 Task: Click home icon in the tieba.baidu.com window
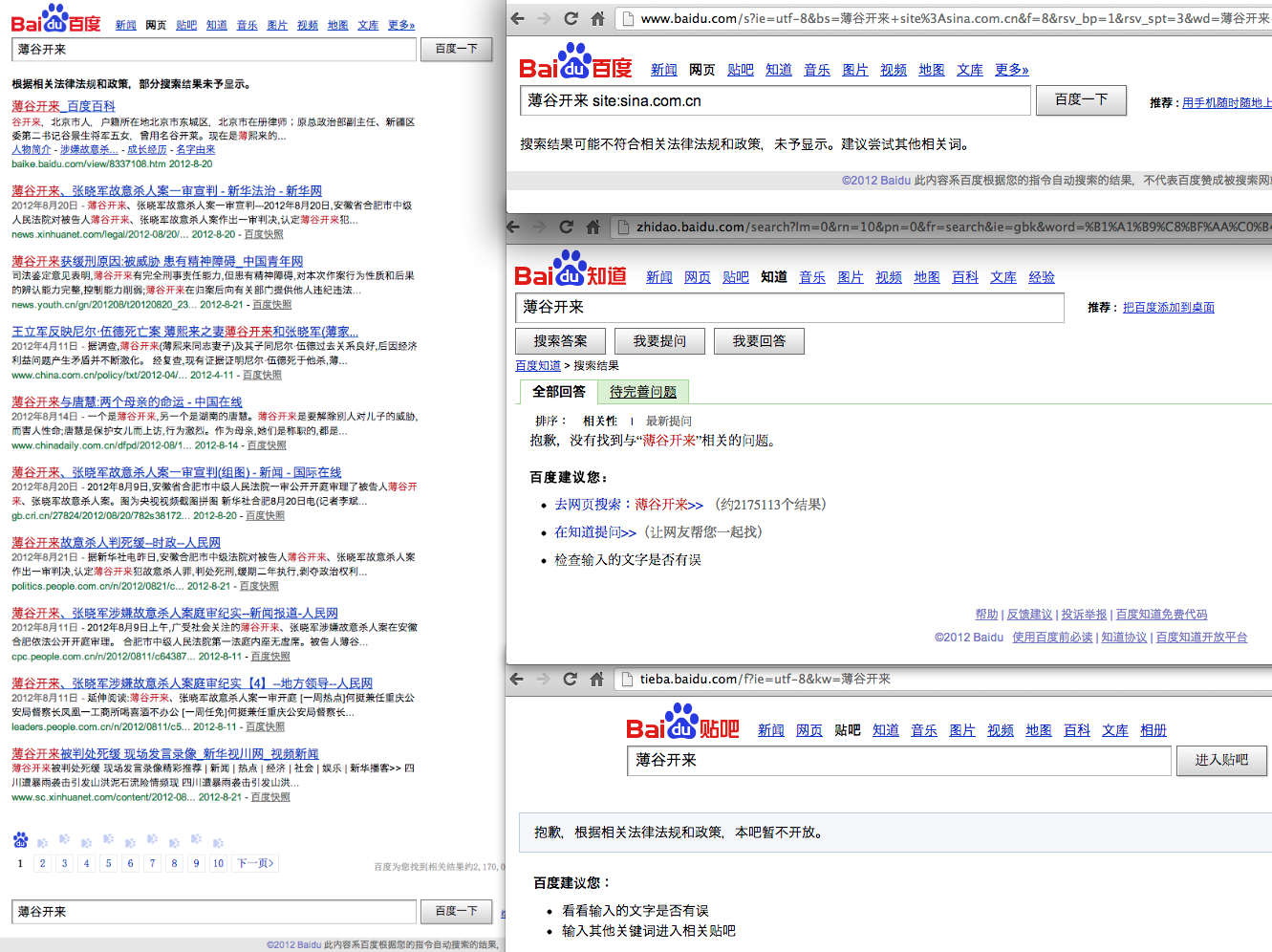pos(596,679)
